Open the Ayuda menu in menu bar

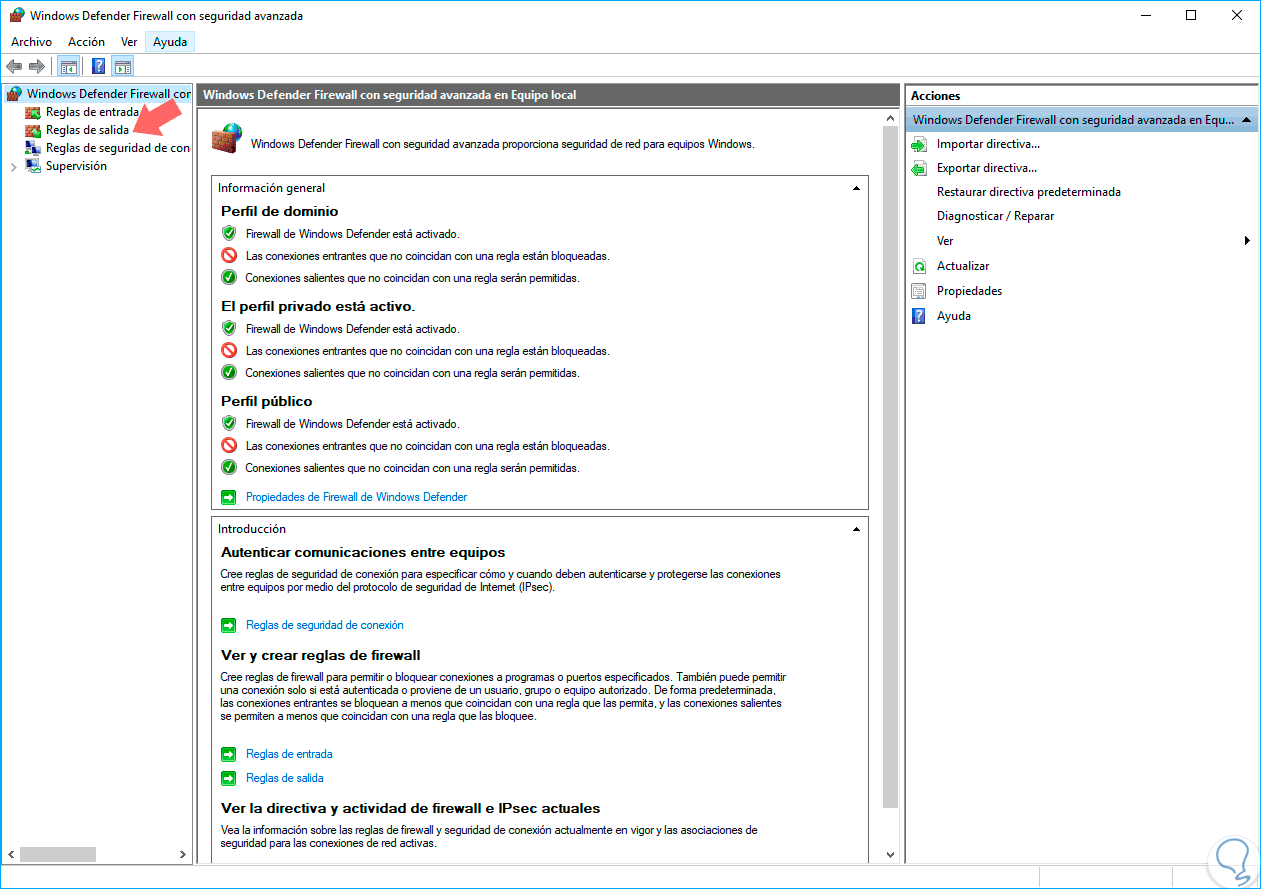click(x=170, y=42)
